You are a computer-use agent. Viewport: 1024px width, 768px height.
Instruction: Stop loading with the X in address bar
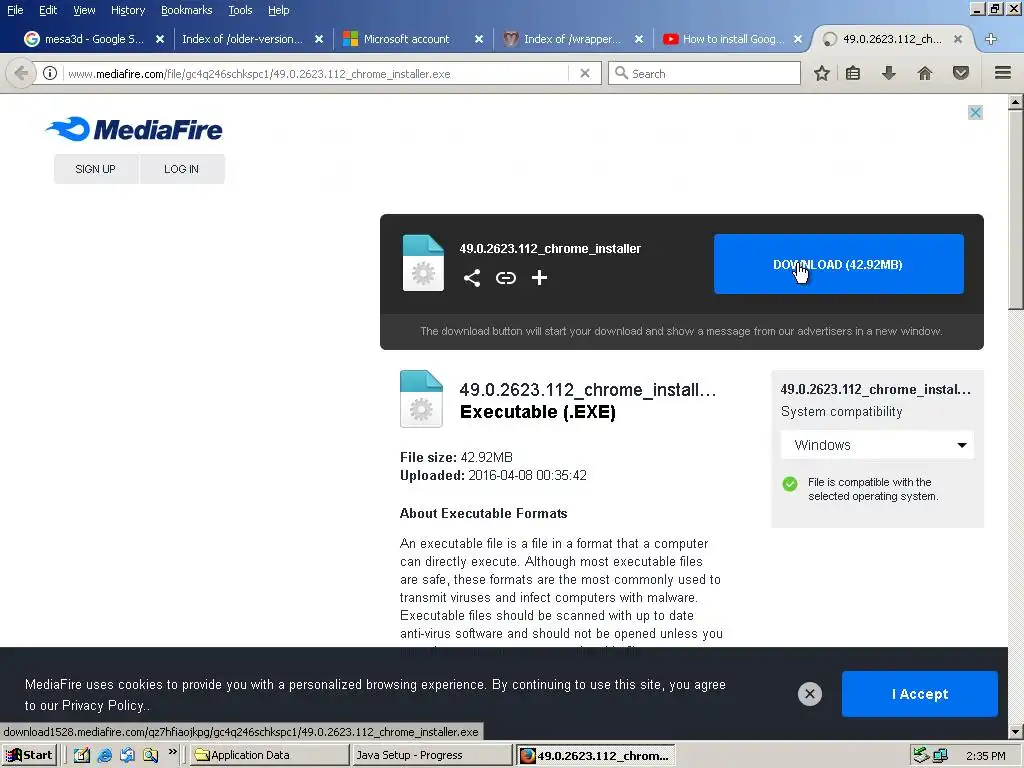click(x=585, y=73)
